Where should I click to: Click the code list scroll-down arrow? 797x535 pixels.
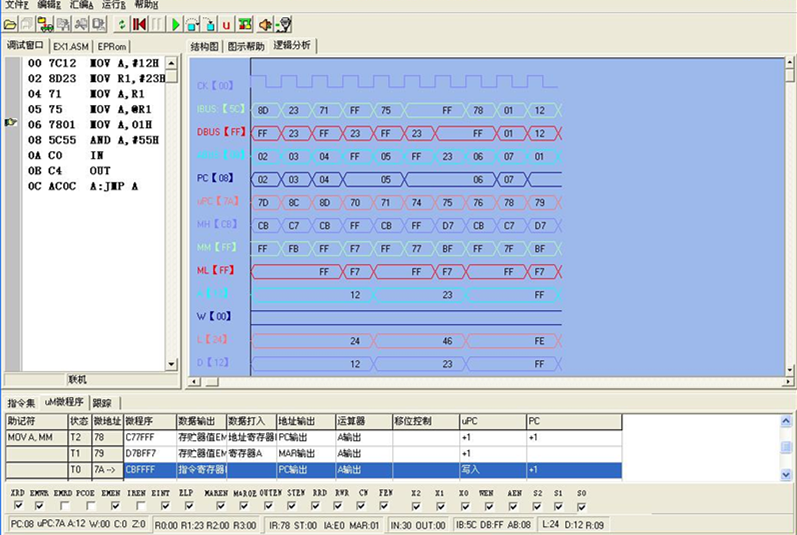[x=171, y=363]
